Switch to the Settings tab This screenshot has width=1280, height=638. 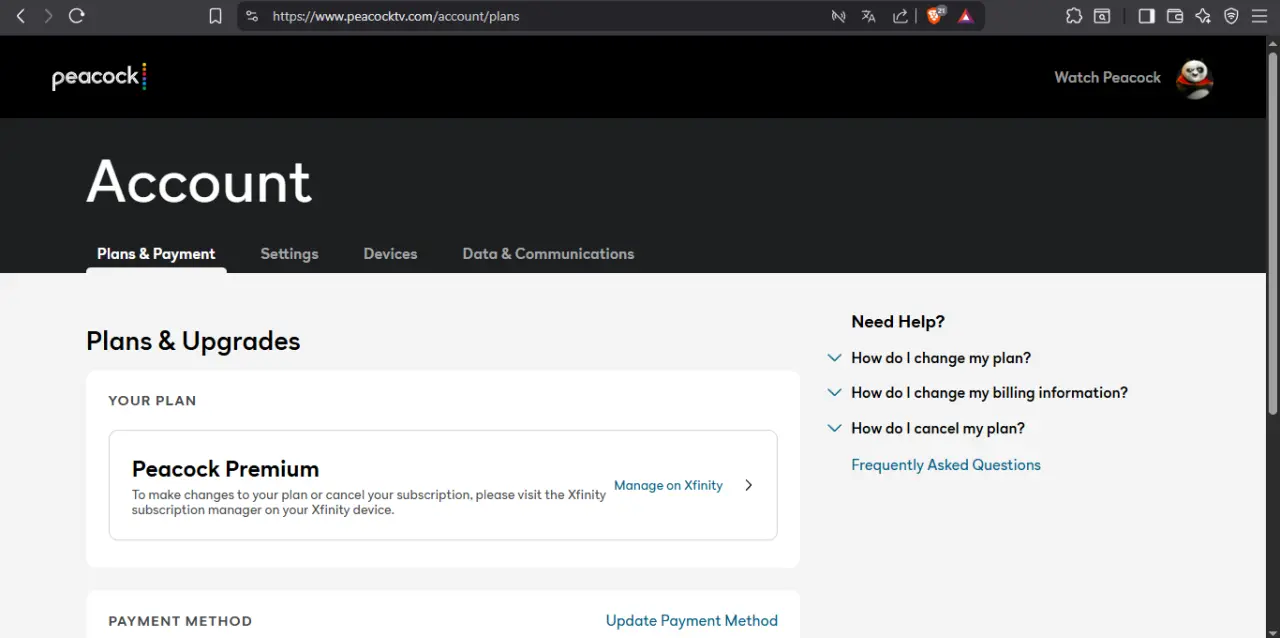[289, 254]
